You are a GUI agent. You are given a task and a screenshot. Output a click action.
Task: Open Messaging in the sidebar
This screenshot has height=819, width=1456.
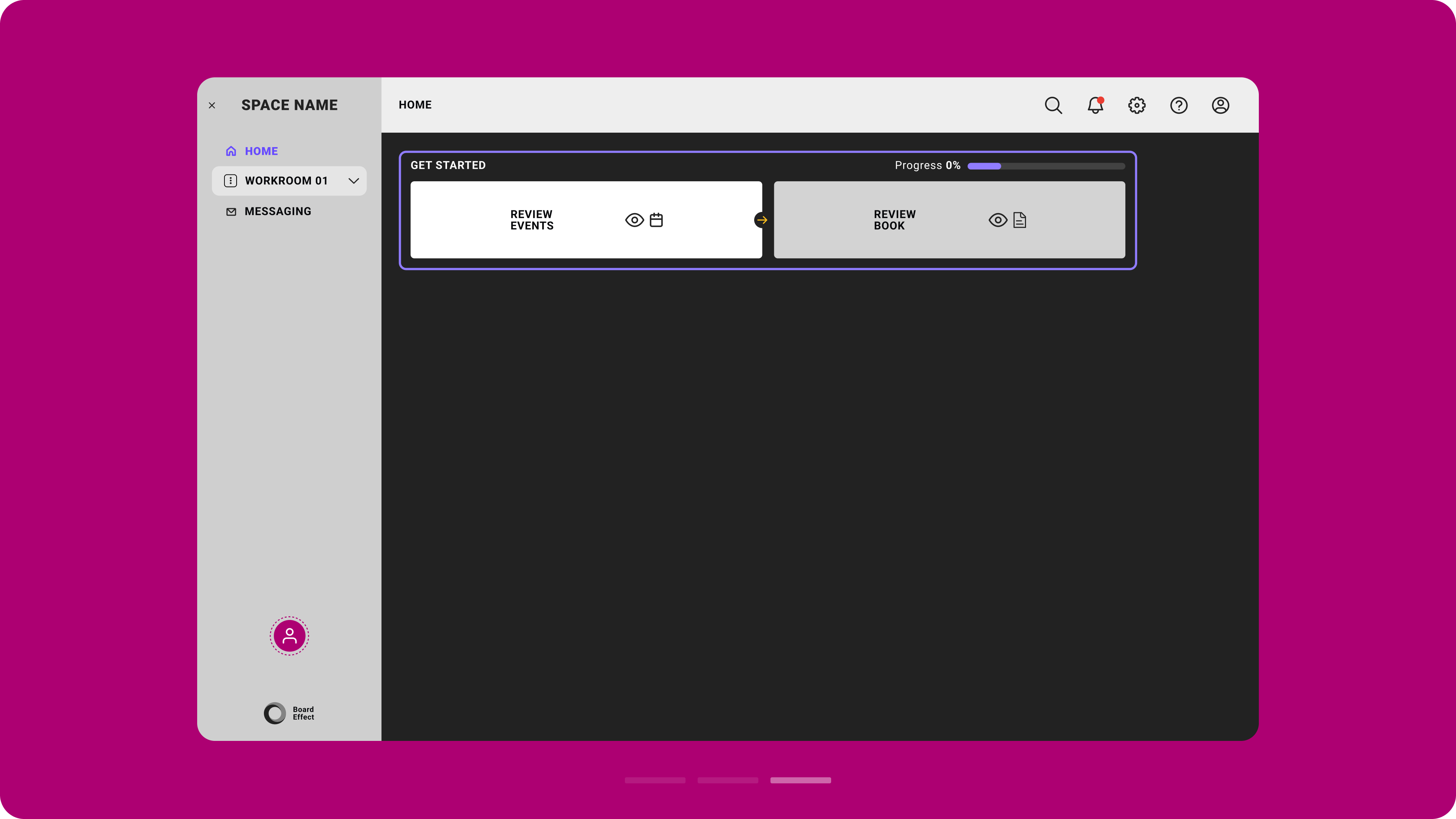pyautogui.click(x=277, y=212)
